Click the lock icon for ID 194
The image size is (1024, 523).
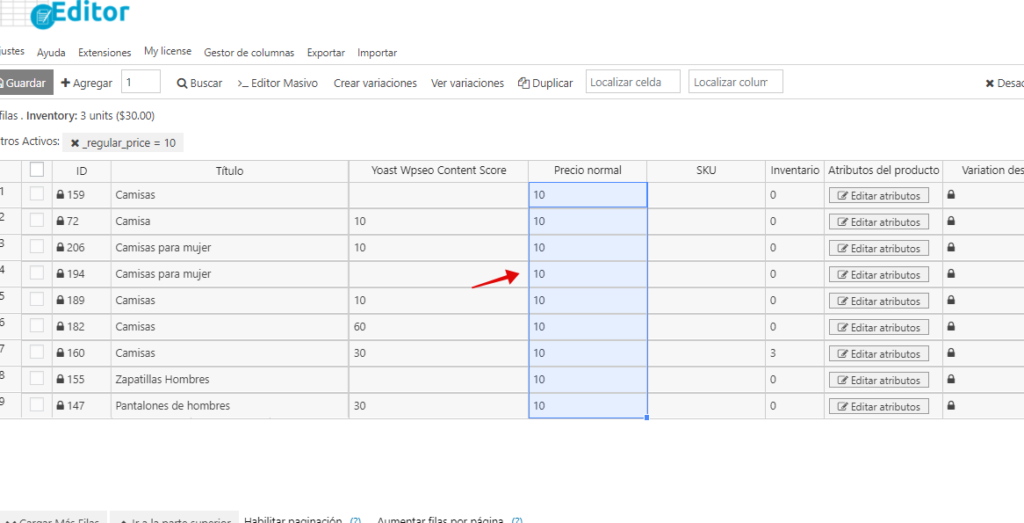tap(60, 274)
